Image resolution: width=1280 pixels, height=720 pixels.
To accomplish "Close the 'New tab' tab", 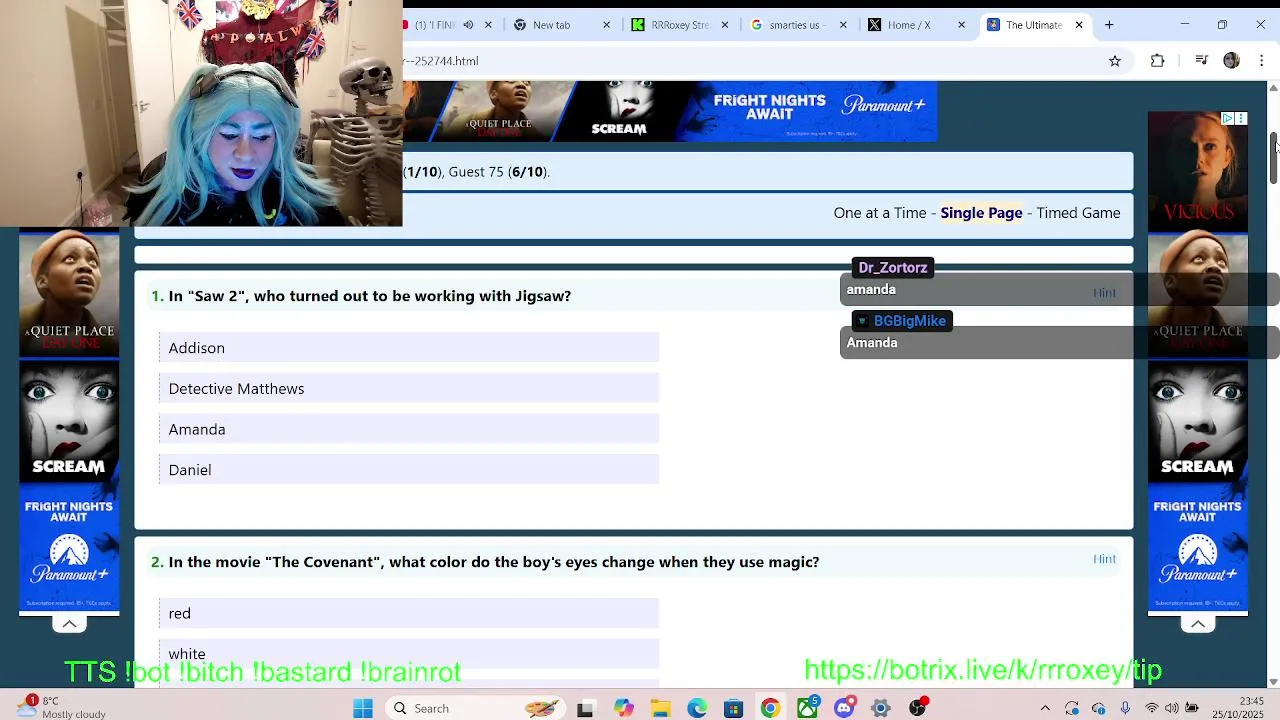I will (606, 25).
